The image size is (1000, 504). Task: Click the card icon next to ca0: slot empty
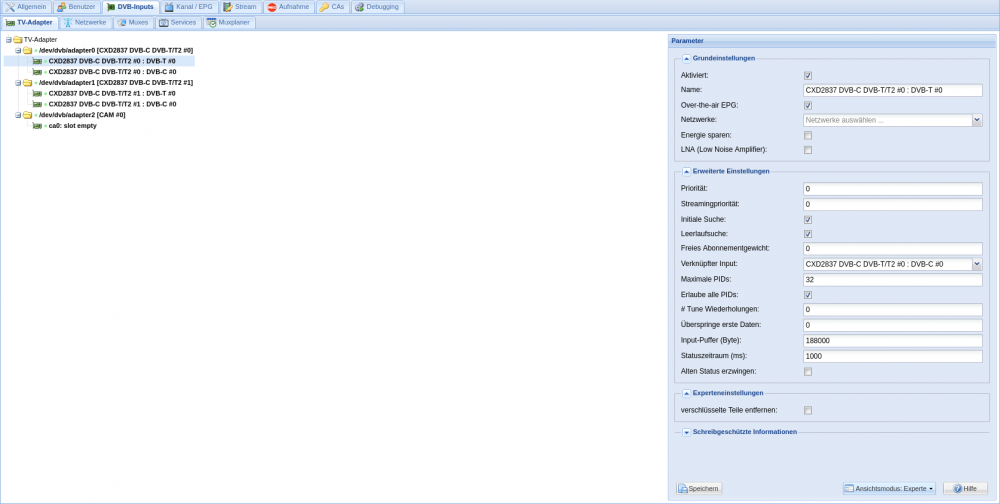37,126
